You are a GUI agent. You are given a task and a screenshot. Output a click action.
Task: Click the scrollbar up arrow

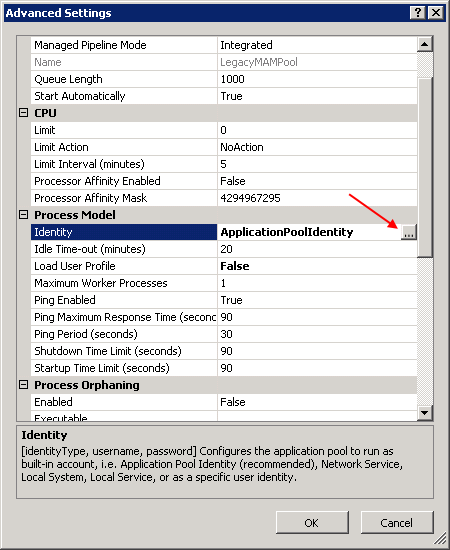point(425,44)
